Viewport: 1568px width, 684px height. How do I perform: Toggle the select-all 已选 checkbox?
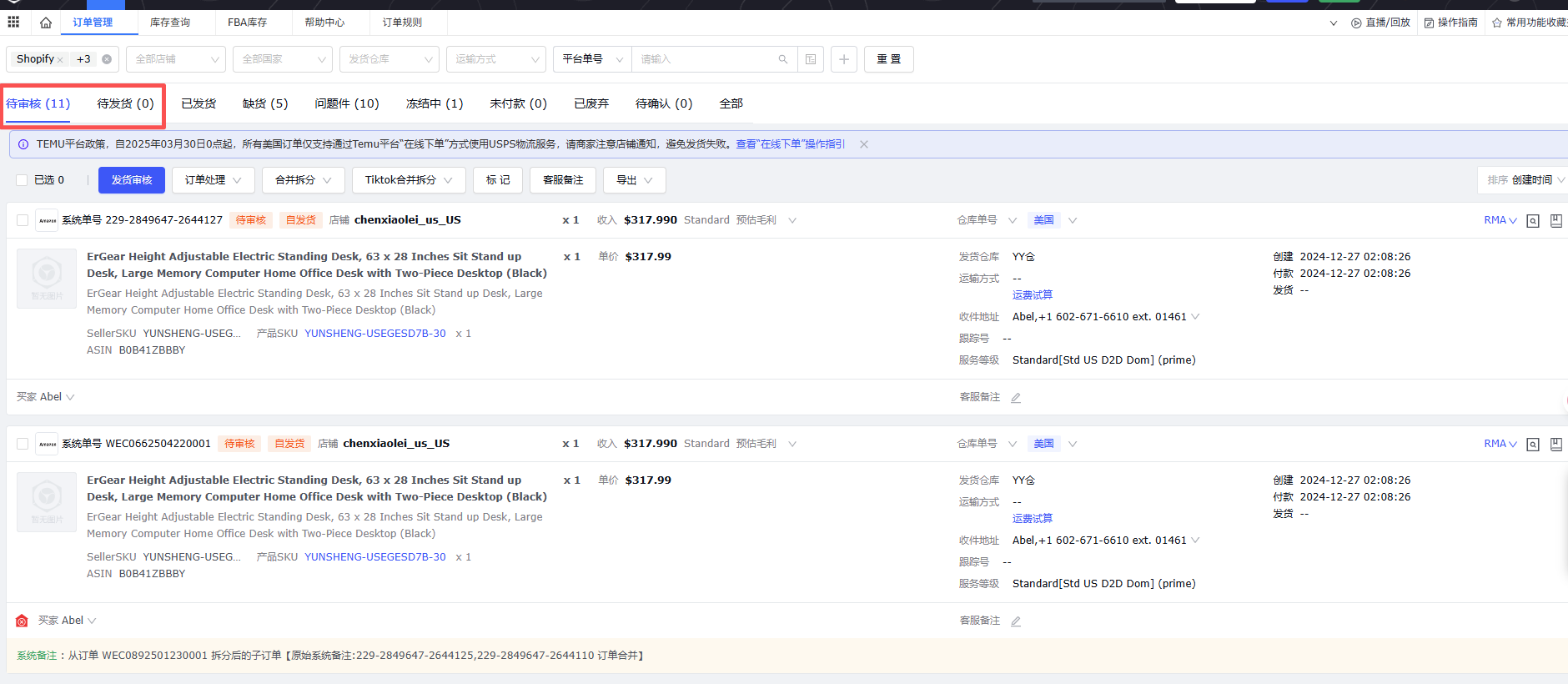23,180
